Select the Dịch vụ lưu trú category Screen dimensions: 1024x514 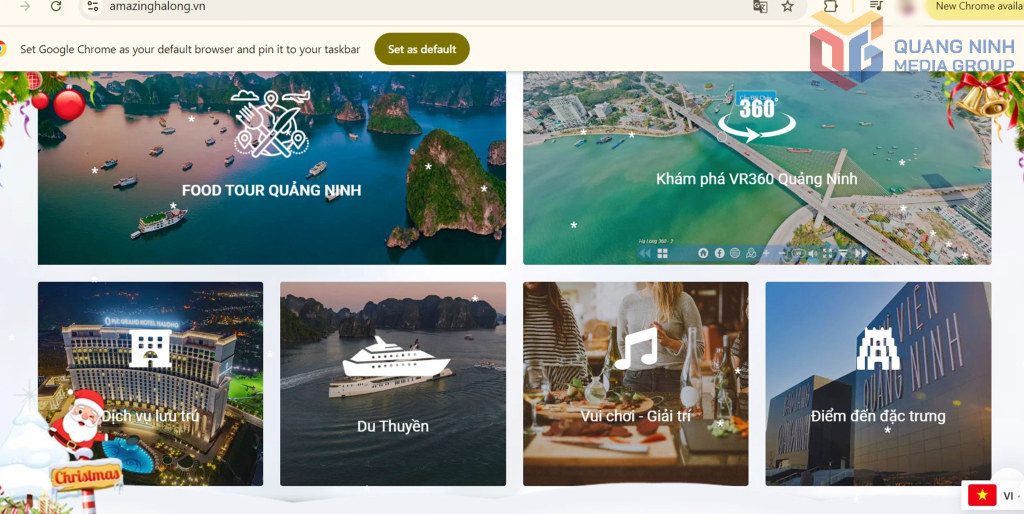pos(150,384)
